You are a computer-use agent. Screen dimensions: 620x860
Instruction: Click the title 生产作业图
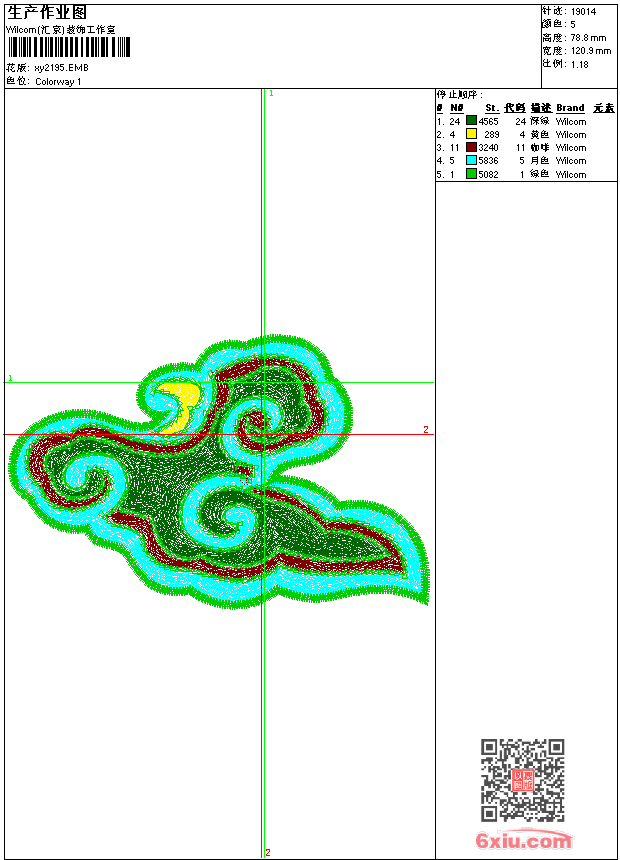[47, 12]
